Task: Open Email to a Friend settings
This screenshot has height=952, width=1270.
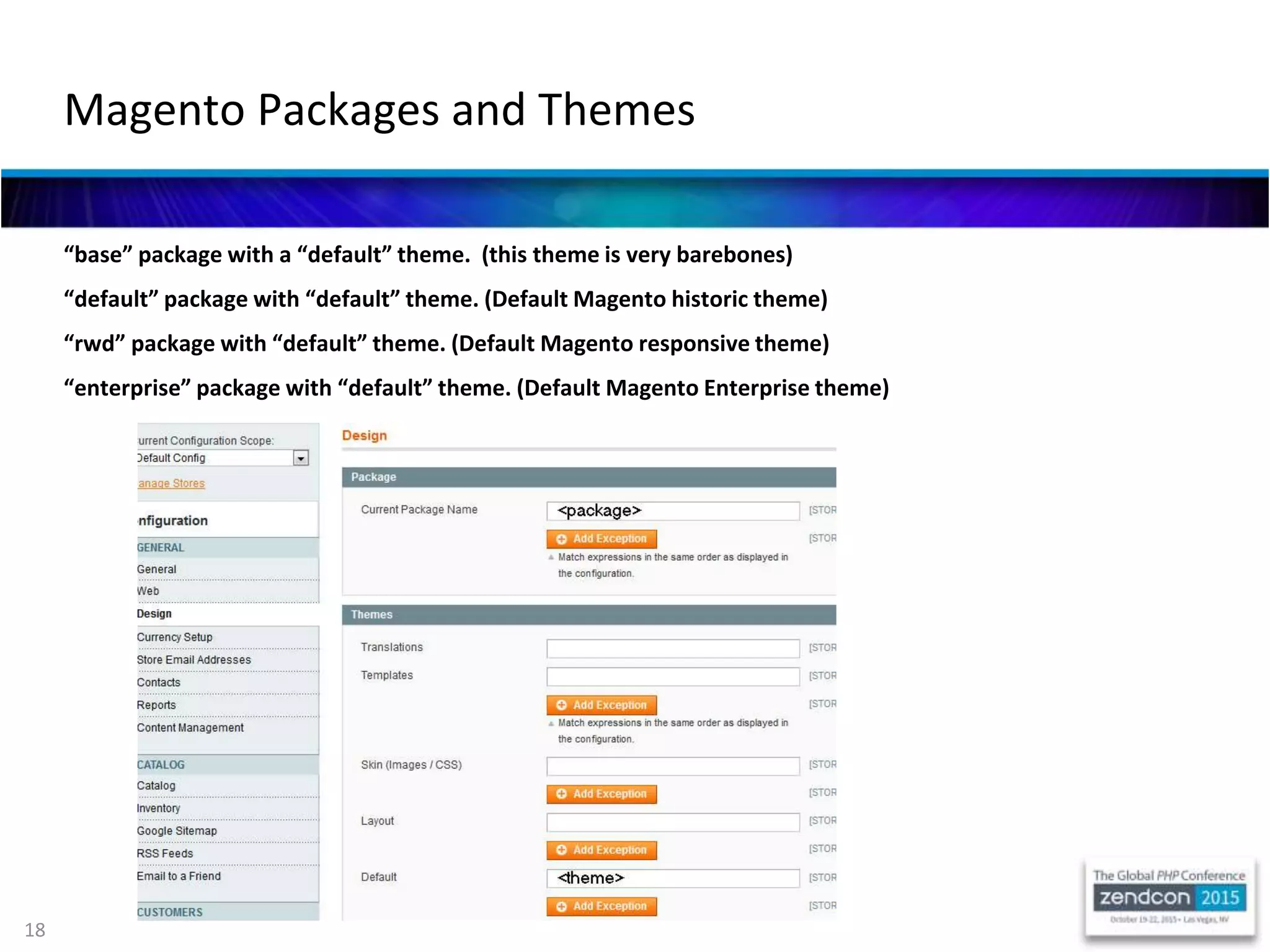Action: [179, 876]
